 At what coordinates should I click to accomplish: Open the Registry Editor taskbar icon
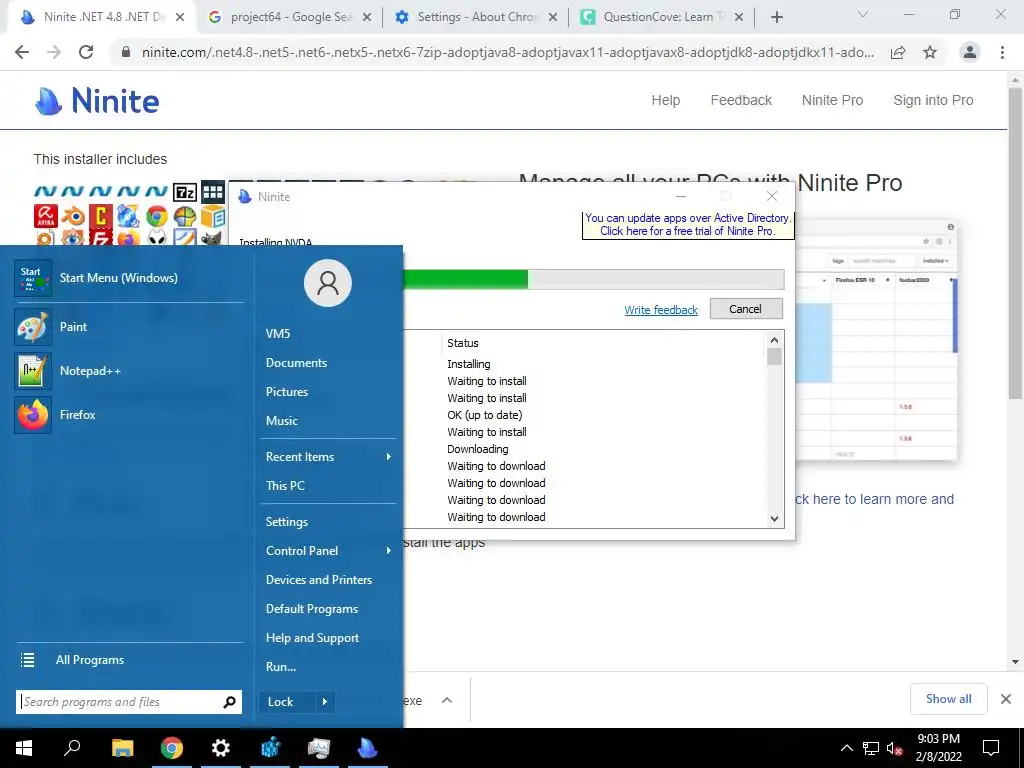tap(270, 748)
